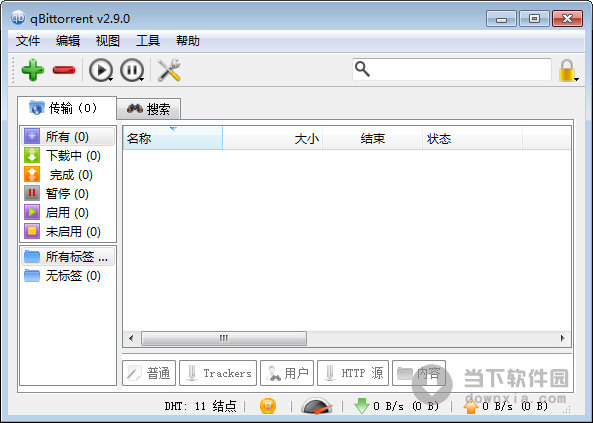Click the green plus add torrent icon
Viewport: 593px width, 423px height.
33,70
